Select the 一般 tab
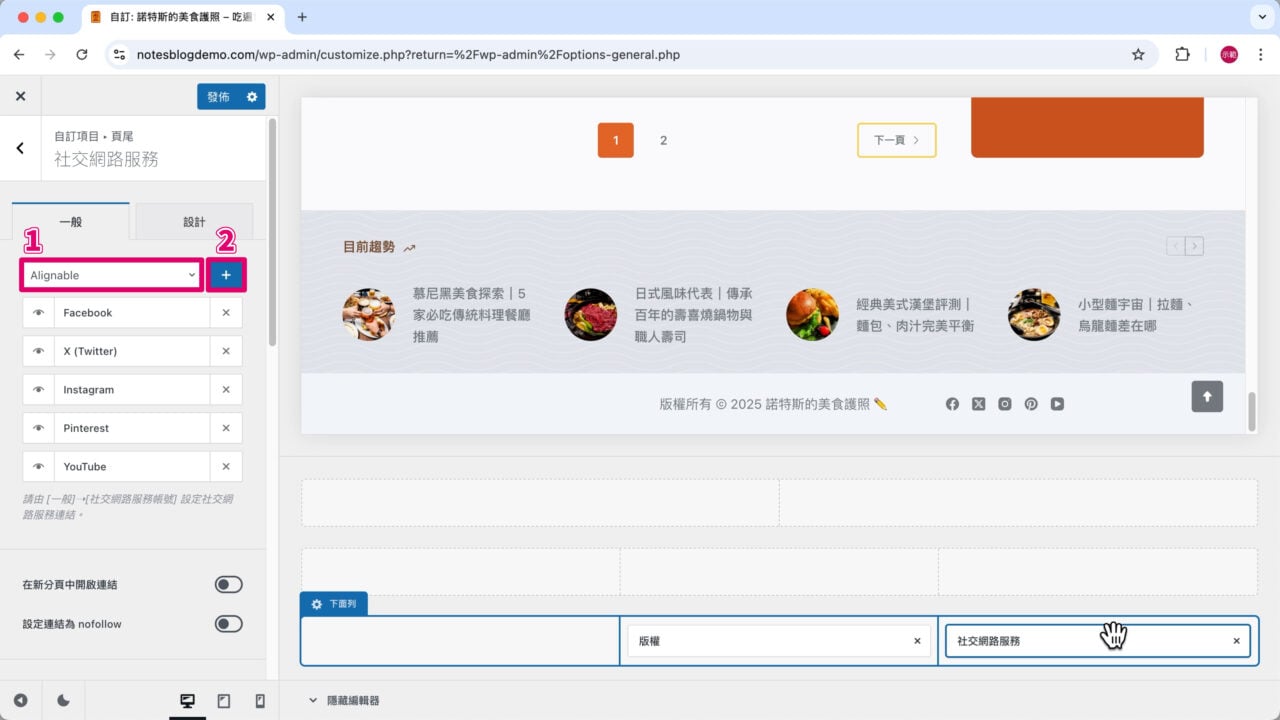The width and height of the screenshot is (1280, 720). (71, 221)
